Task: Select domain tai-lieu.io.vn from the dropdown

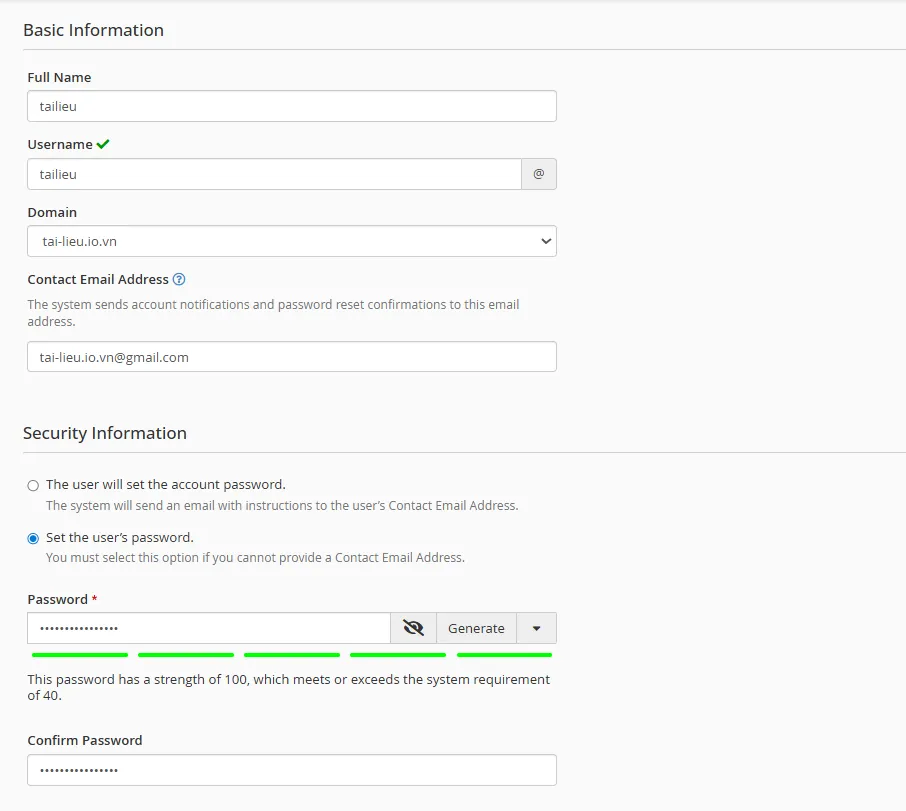Action: click(x=292, y=240)
